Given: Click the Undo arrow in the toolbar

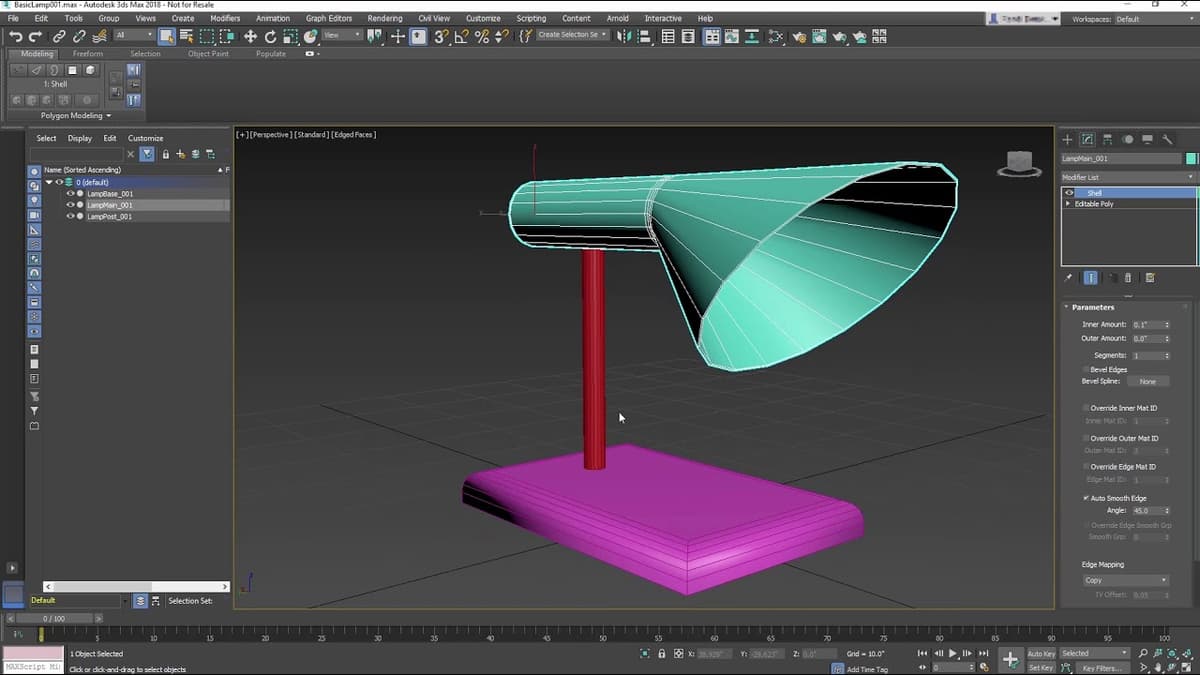Looking at the screenshot, I should (15, 36).
